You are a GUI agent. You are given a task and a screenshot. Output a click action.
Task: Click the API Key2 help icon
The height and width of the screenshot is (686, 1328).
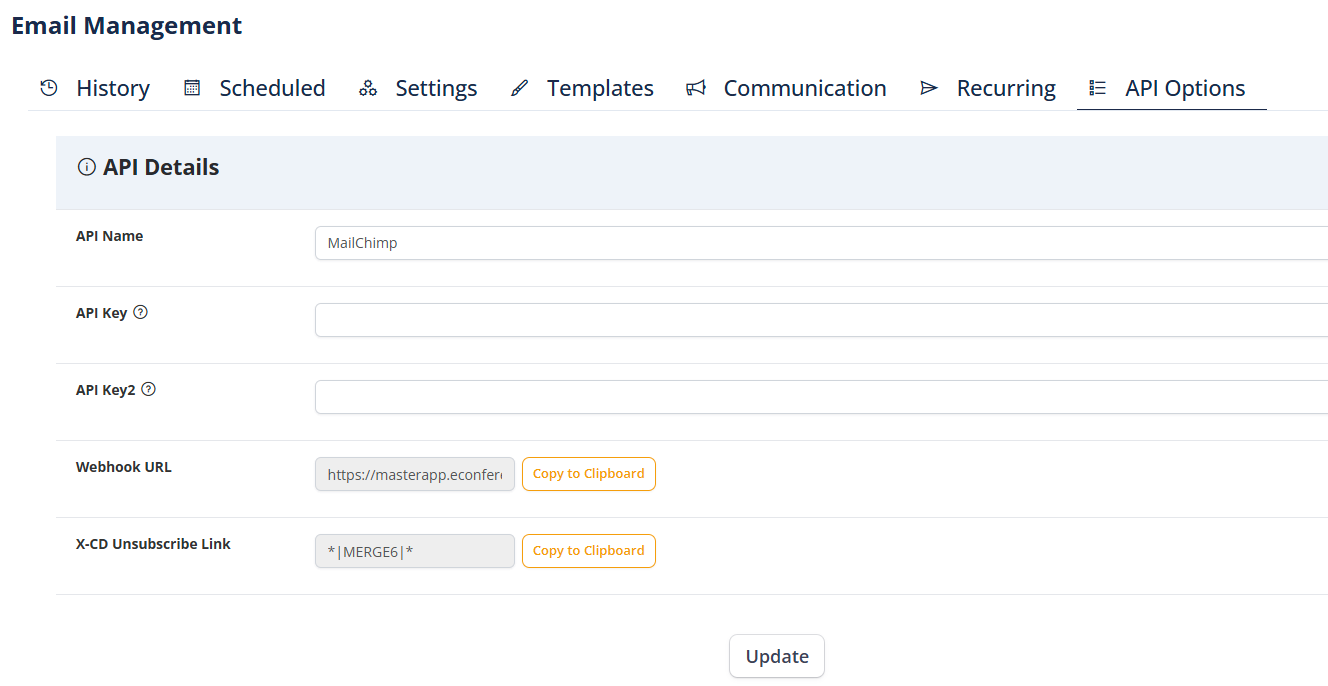point(148,389)
